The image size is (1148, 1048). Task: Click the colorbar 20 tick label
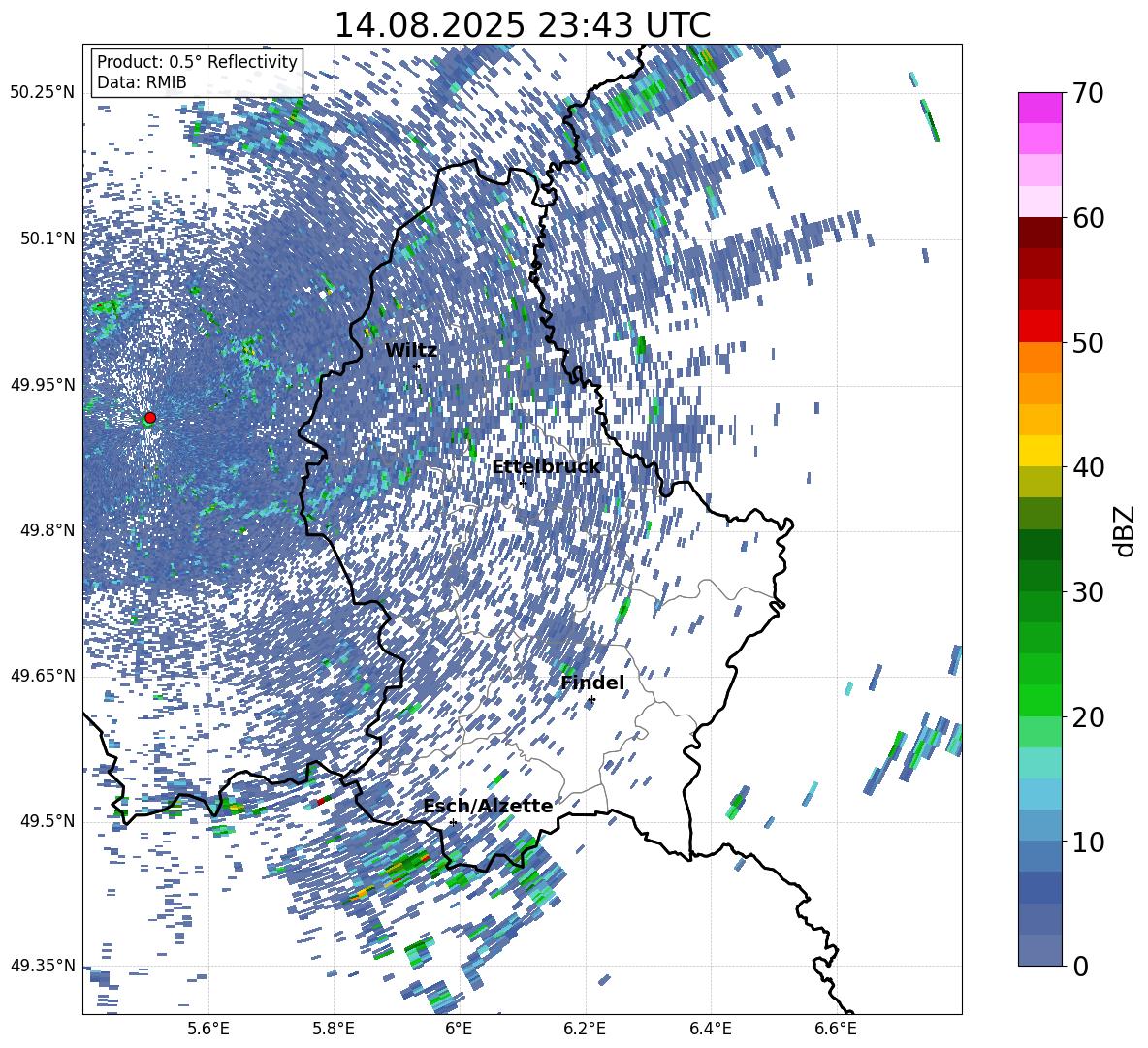pos(1087,717)
